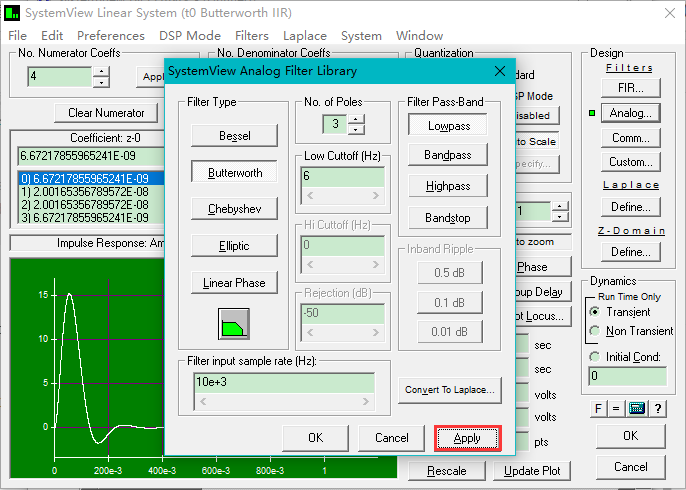Click the Update Plot button
The height and width of the screenshot is (490, 686).
532,471
